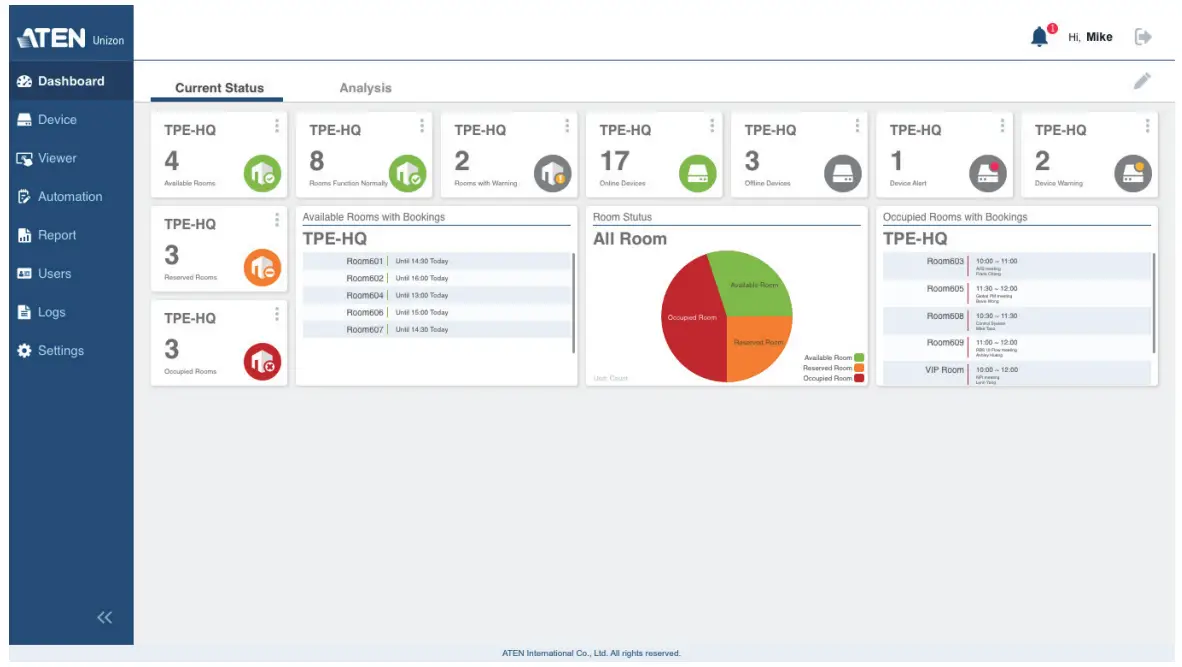This screenshot has height=667, width=1182.
Task: Open the notification bell
Action: click(x=1041, y=35)
